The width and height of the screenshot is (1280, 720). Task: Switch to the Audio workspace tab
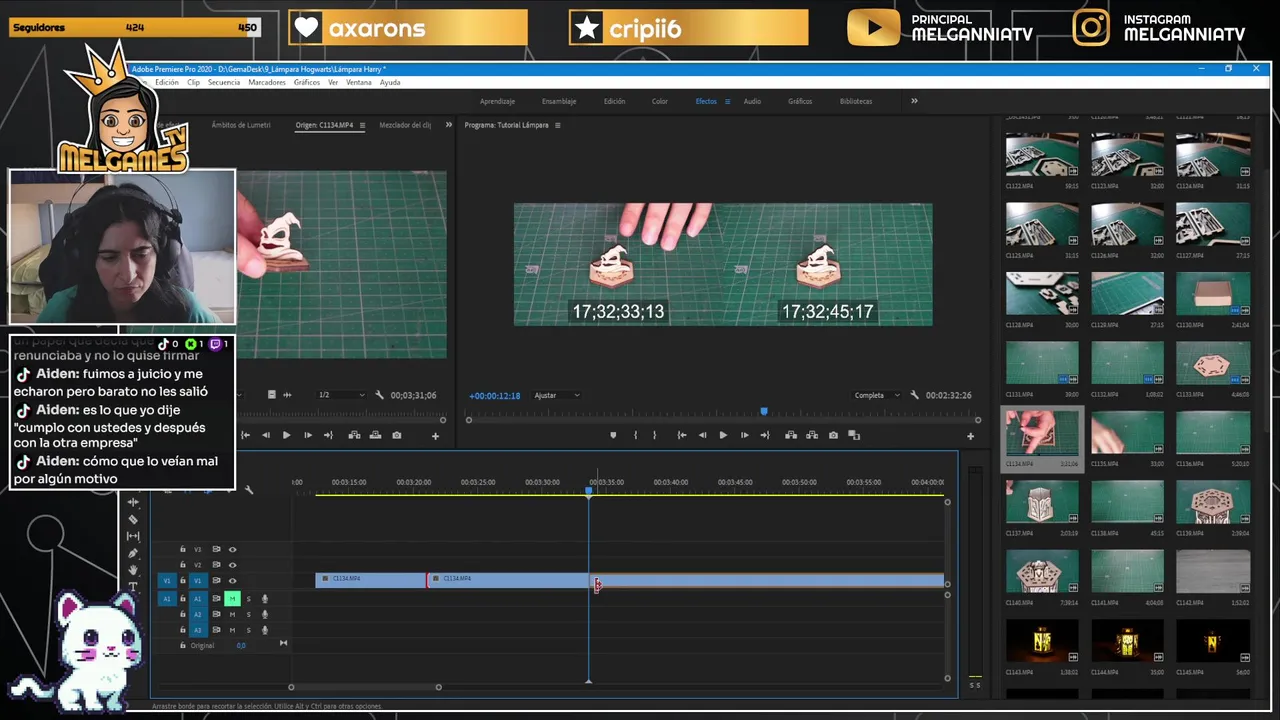[752, 101]
